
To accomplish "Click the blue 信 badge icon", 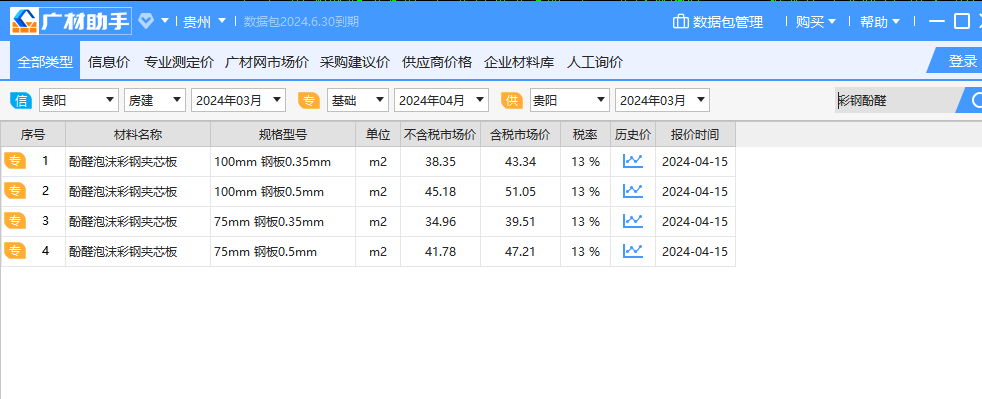I will click(x=21, y=100).
